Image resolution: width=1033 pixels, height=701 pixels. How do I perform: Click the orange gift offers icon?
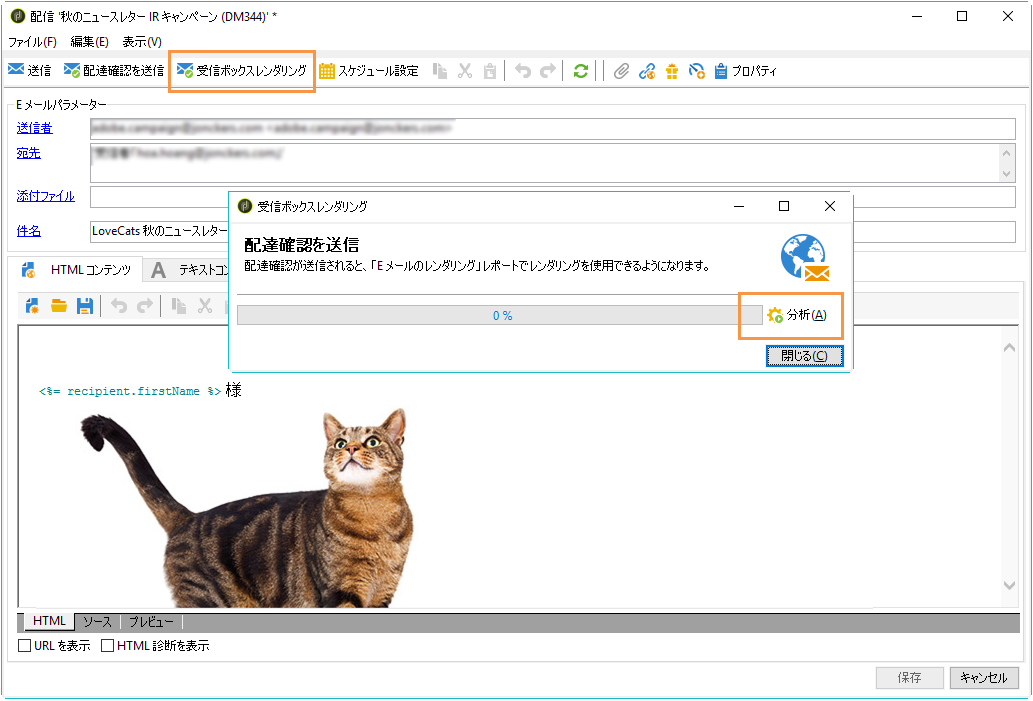click(672, 70)
